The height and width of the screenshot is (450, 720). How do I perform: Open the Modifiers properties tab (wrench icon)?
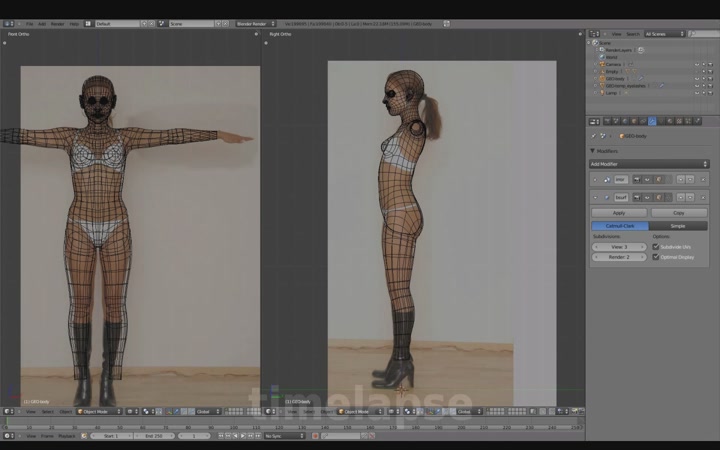click(652, 121)
